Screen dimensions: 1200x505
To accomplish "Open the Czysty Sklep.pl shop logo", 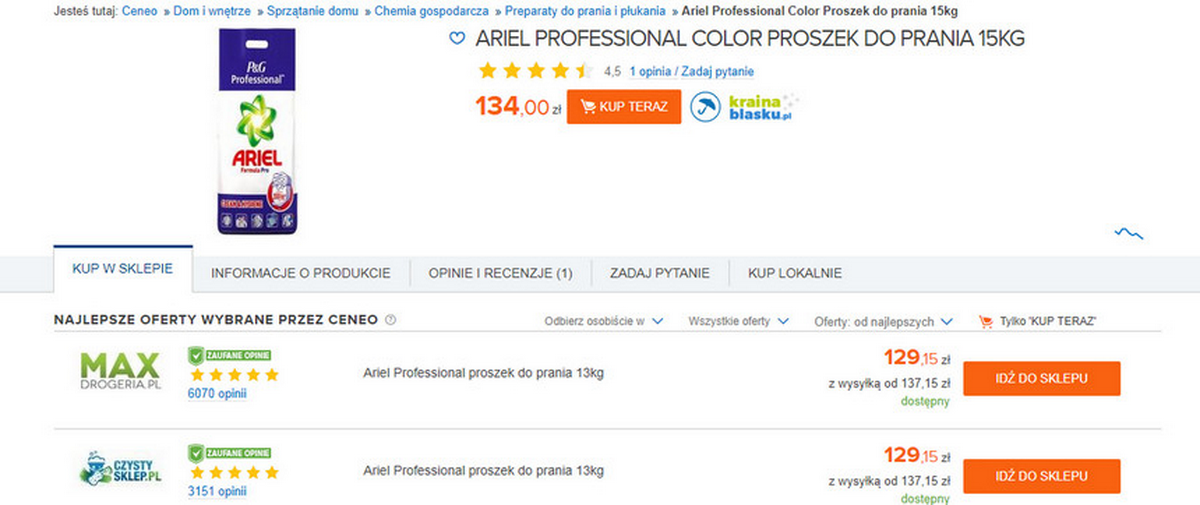I will pos(120,470).
